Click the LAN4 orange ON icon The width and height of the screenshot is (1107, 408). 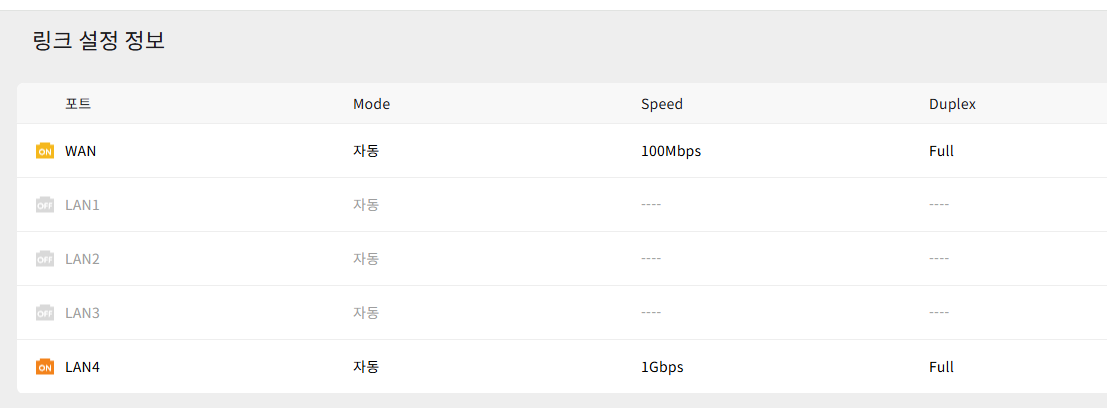tap(44, 367)
